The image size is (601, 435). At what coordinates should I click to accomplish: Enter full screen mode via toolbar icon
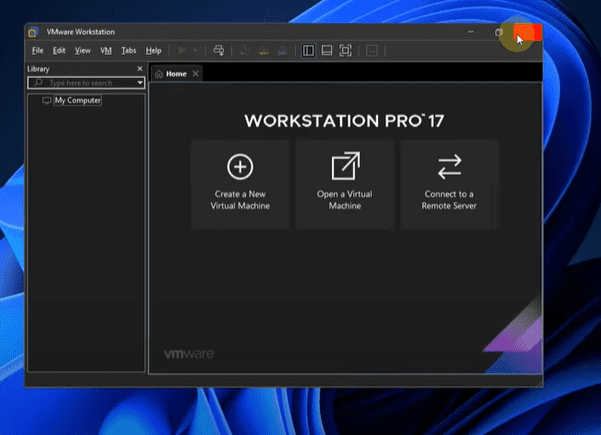(345, 50)
